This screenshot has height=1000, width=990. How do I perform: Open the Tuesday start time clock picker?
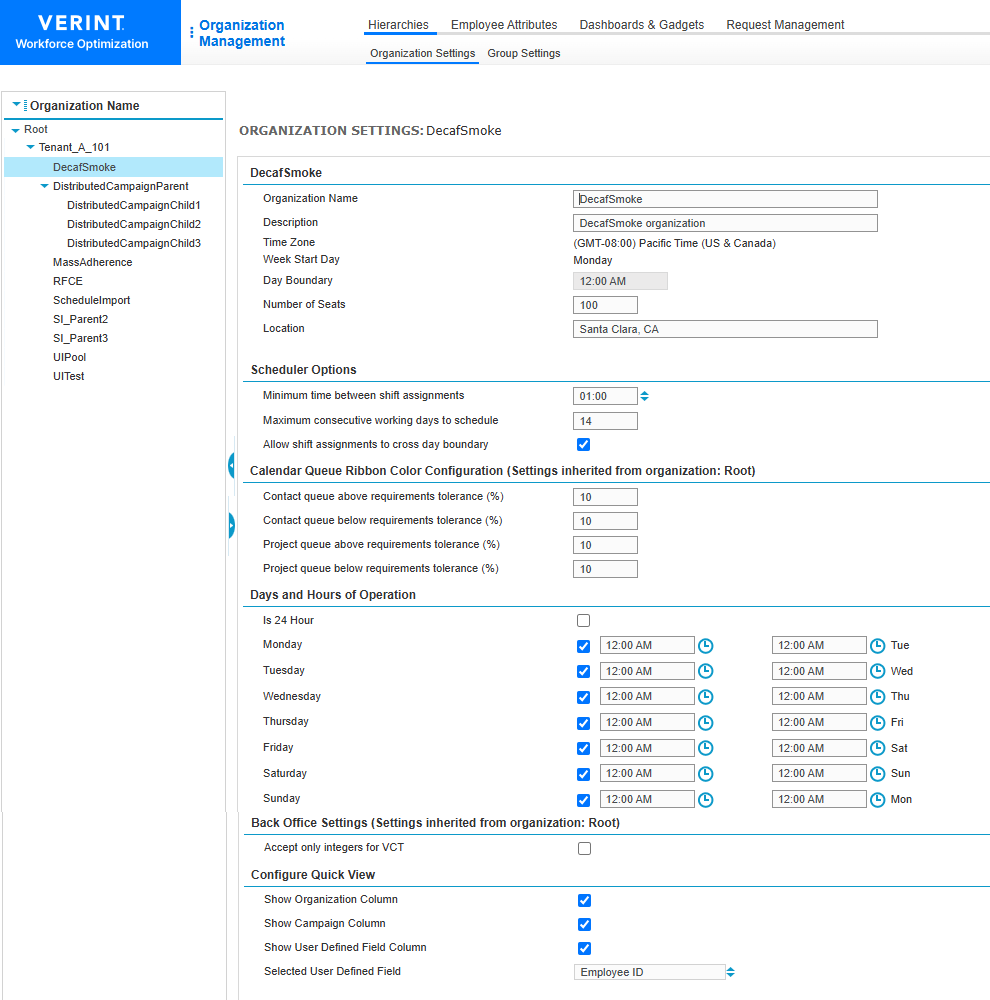[705, 671]
